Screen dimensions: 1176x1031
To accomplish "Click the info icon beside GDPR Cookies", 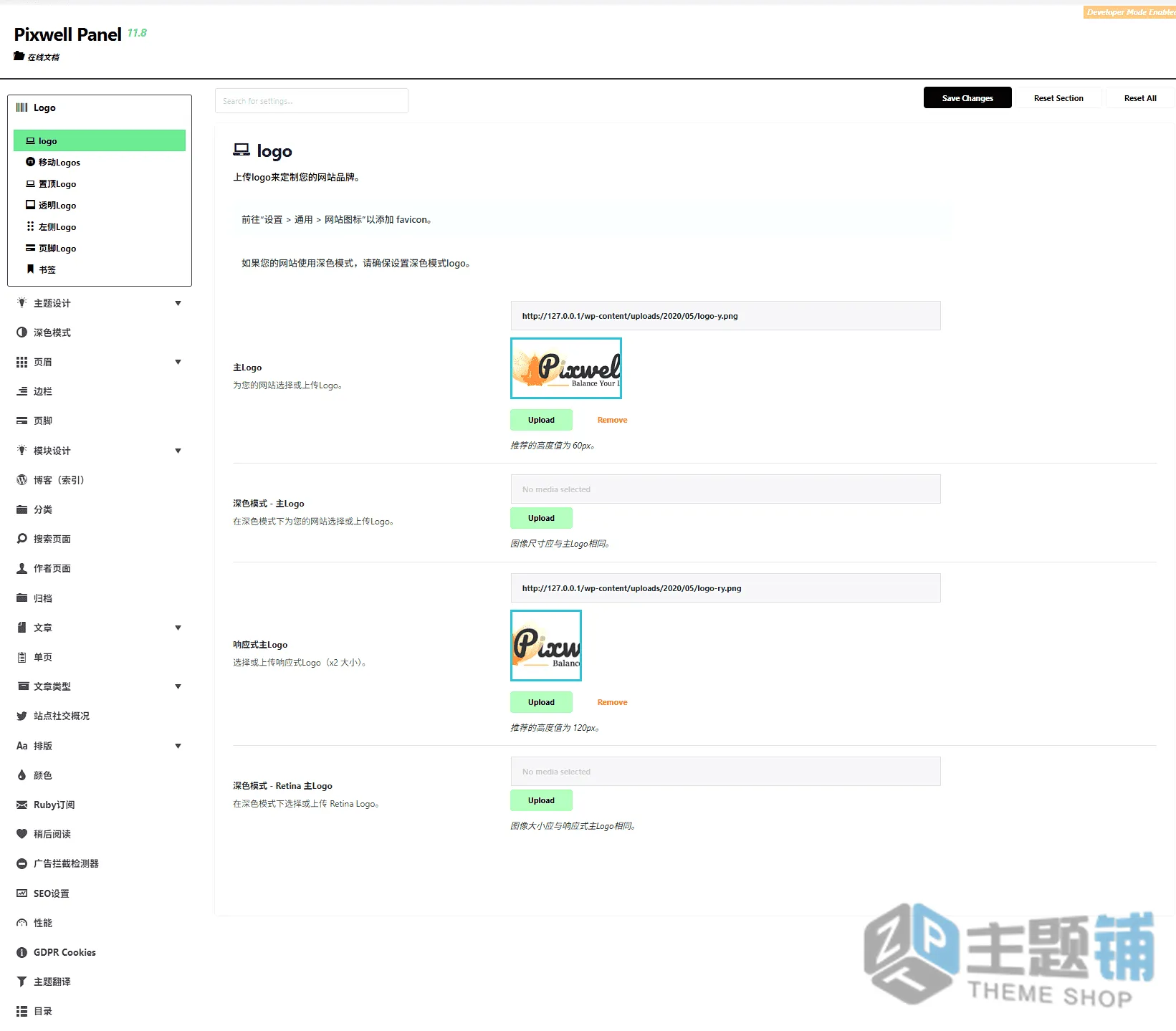I will 21,952.
